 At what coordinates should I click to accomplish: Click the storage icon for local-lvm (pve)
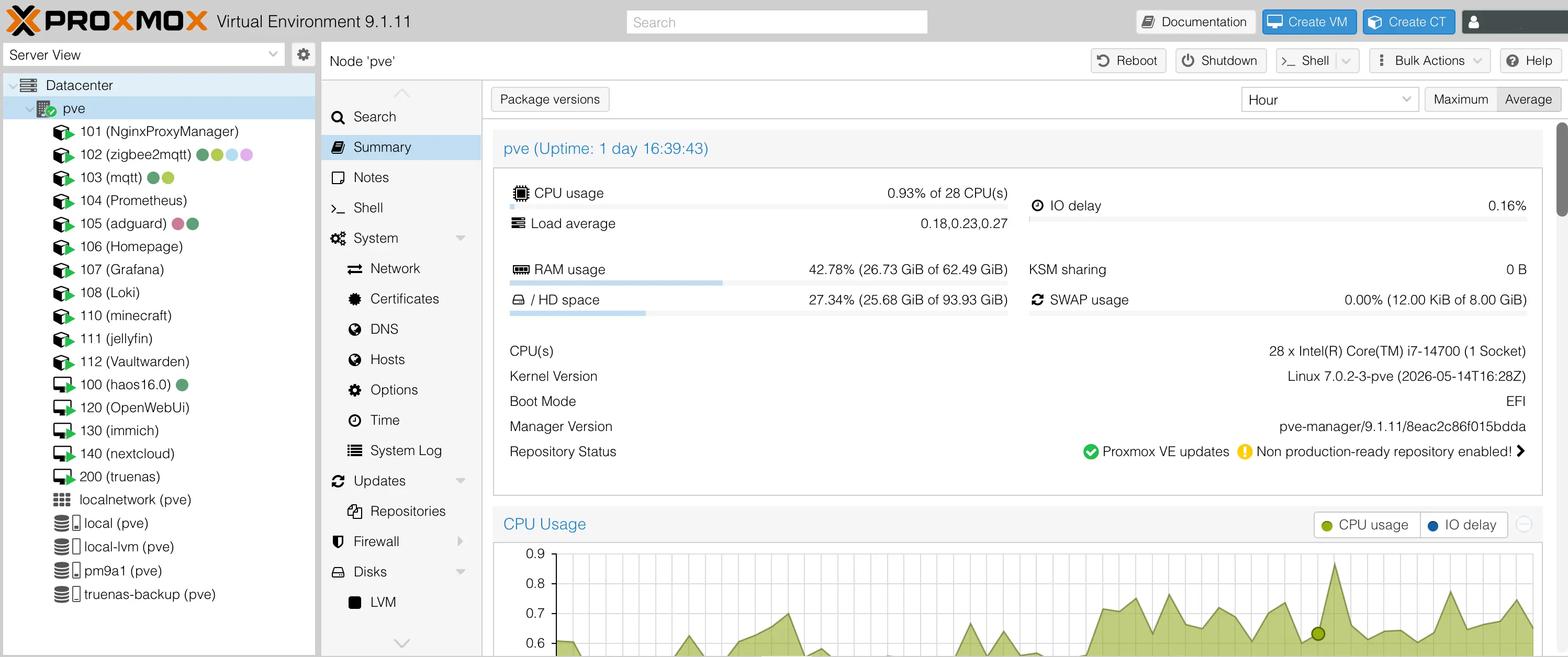click(67, 546)
